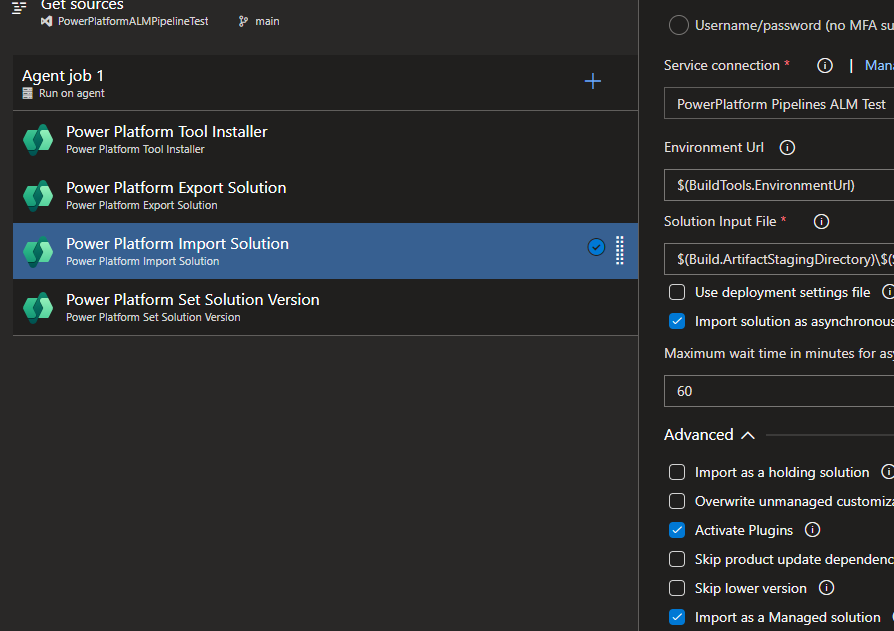Enable the Use deployment settings file checkbox
The height and width of the screenshot is (631, 894).
click(x=677, y=292)
